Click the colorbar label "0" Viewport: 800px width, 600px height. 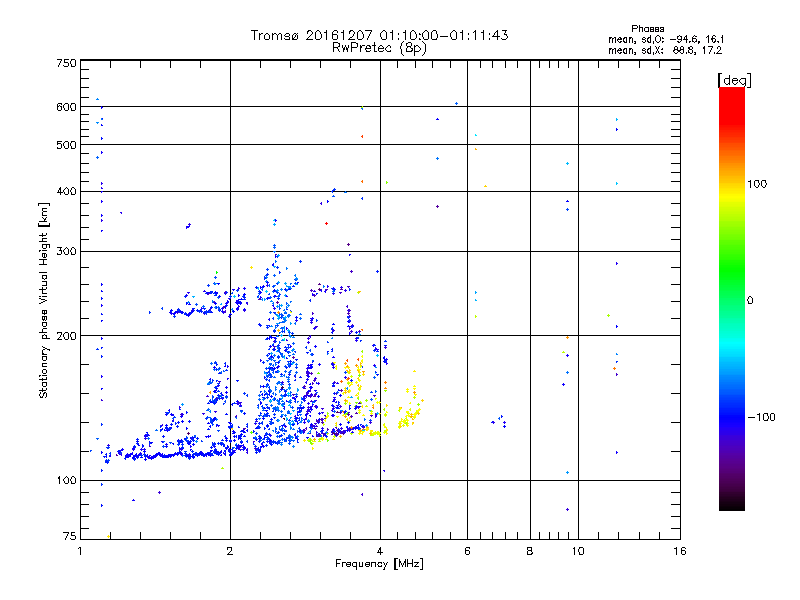(x=750, y=301)
